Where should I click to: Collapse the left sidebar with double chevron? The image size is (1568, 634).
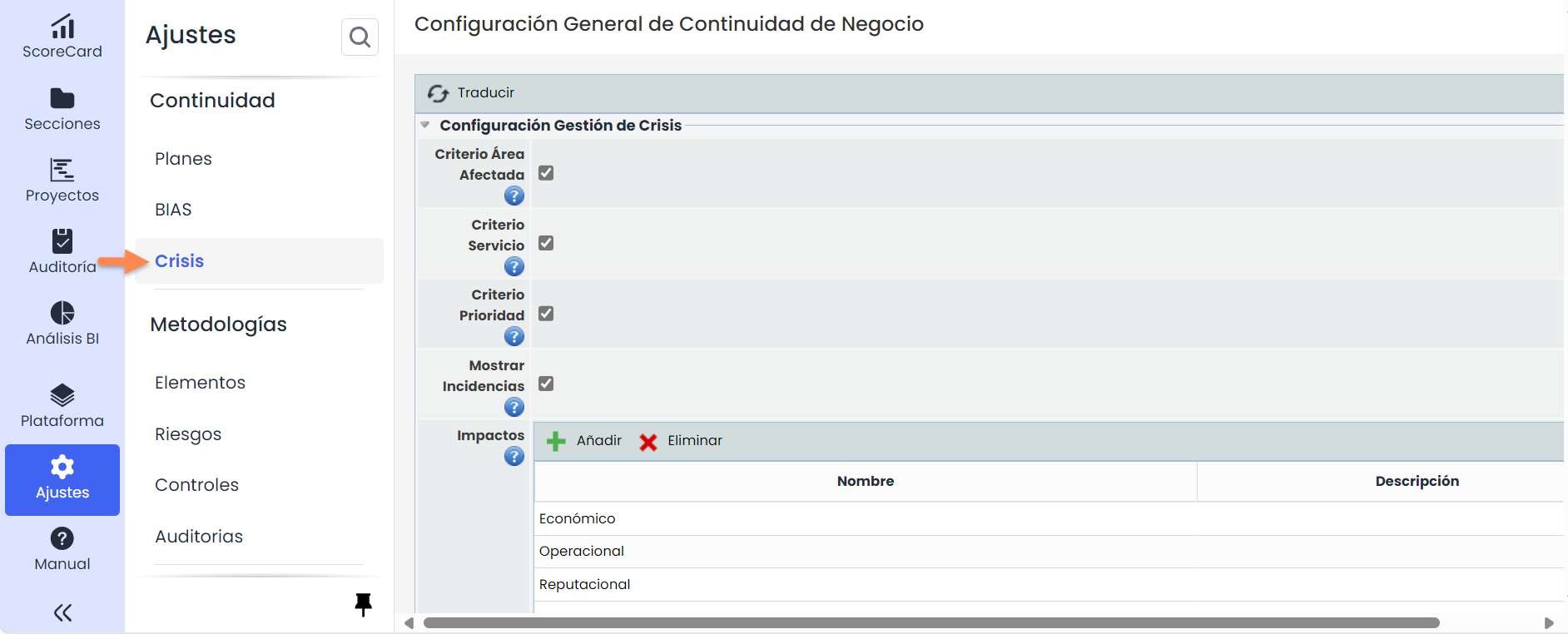(62, 613)
